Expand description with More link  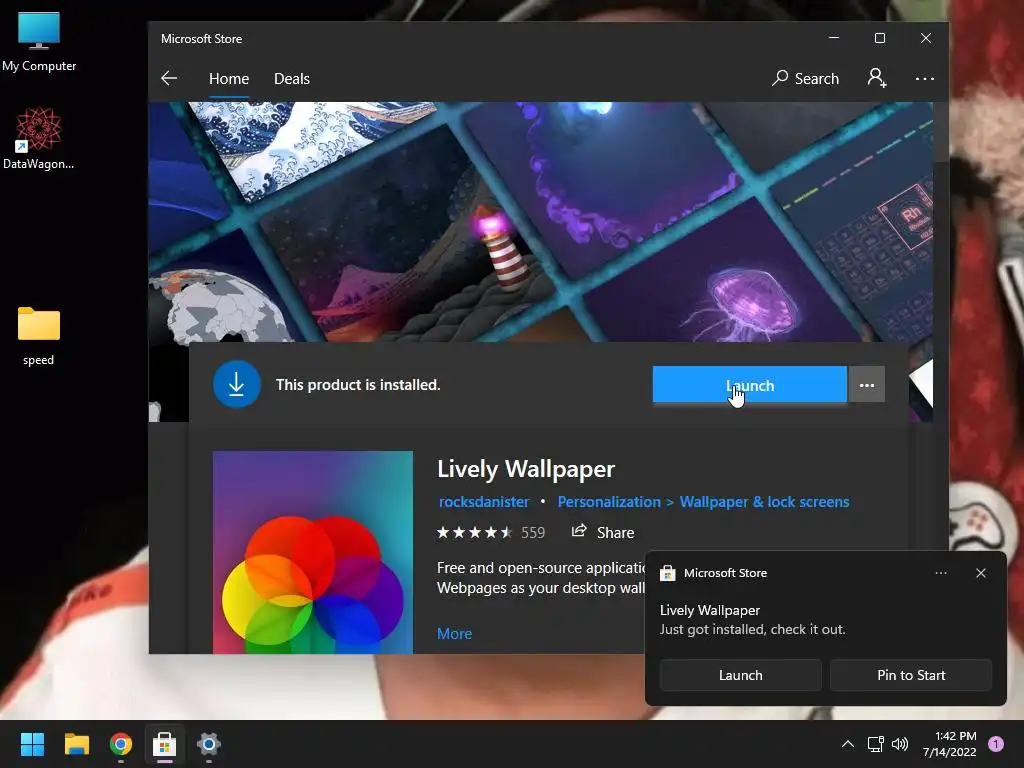click(454, 633)
